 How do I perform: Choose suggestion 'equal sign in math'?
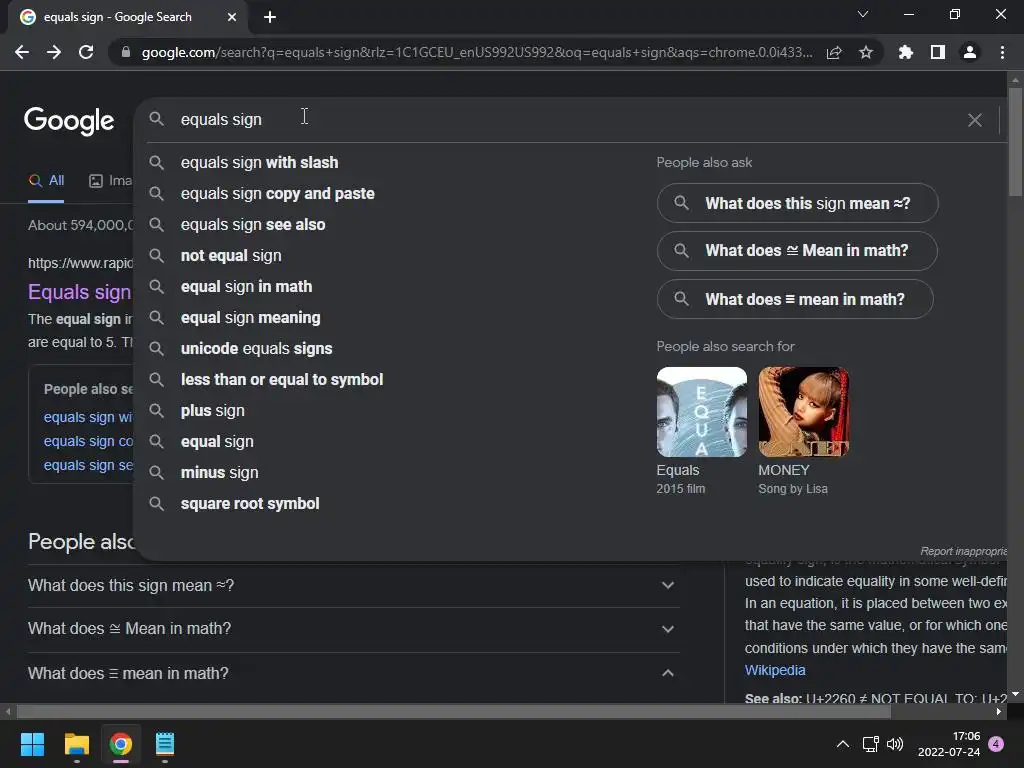click(x=246, y=287)
